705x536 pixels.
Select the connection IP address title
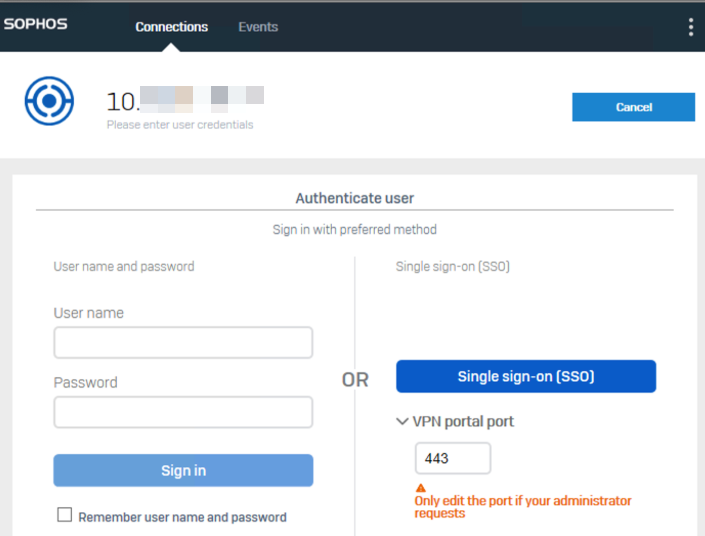click(185, 100)
